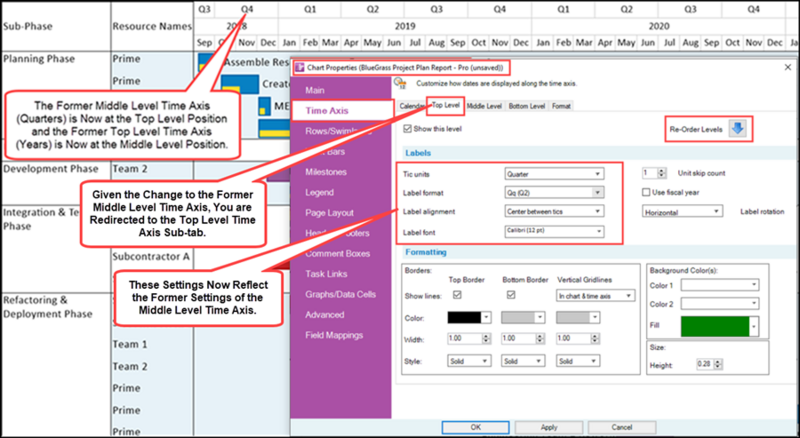Open Legend settings in sidebar
This screenshot has width=800, height=438.
tap(319, 192)
